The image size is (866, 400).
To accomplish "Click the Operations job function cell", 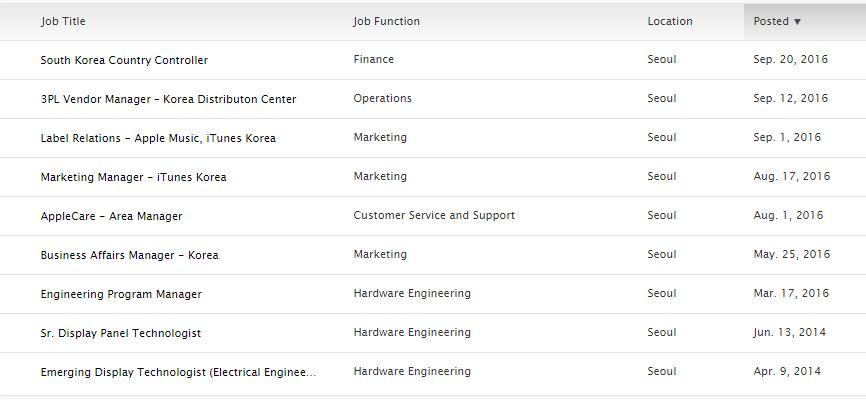I will [382, 98].
